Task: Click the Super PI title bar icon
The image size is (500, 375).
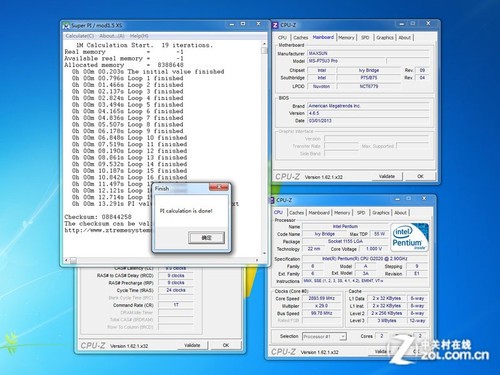Action: [66, 25]
